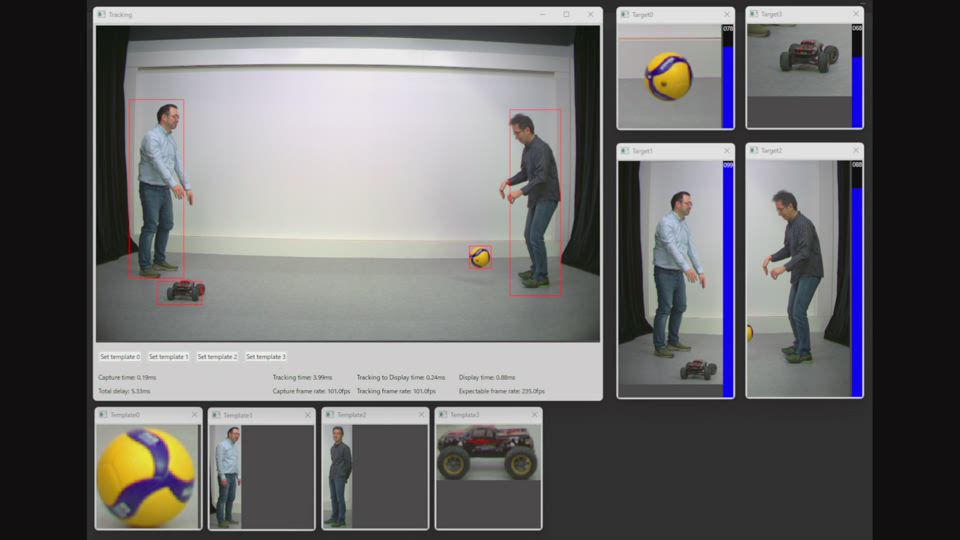Click the Set template 2 button
960x540 pixels.
coord(217,357)
